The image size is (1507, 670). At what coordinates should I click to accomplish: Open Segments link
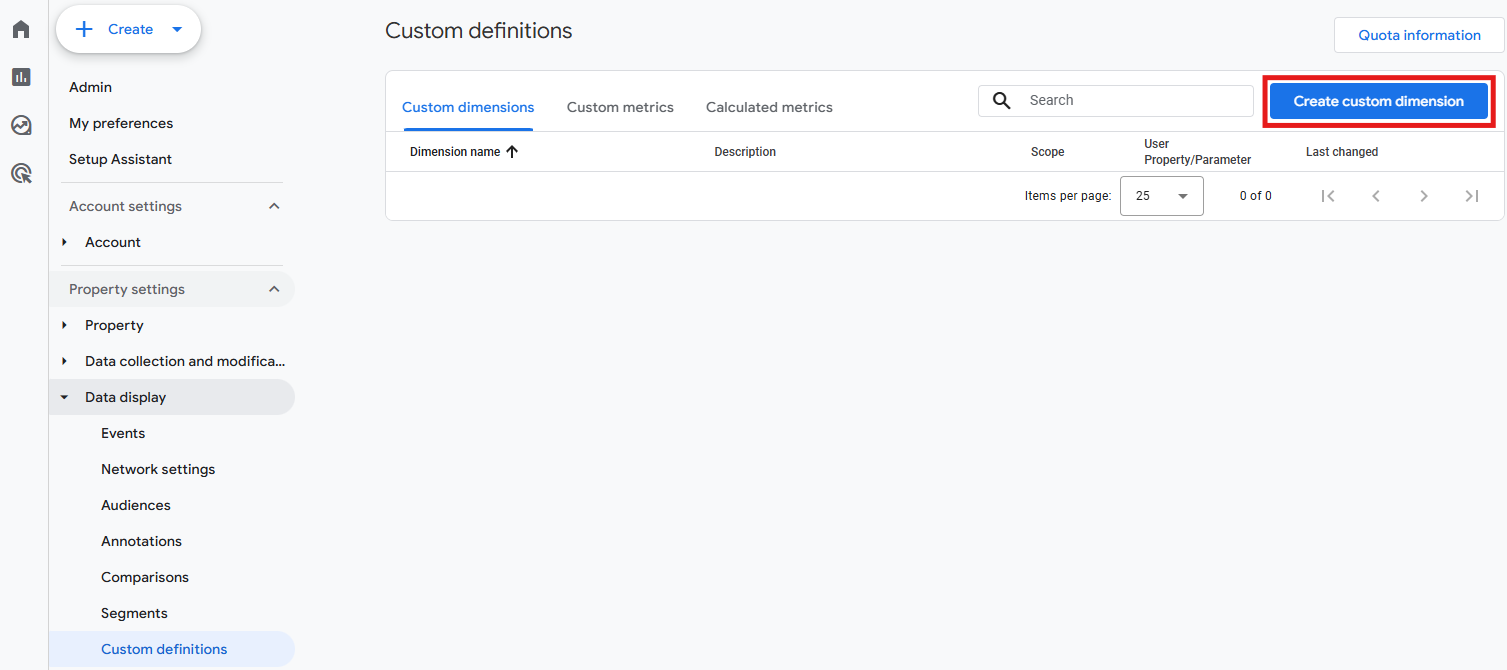pyautogui.click(x=134, y=613)
